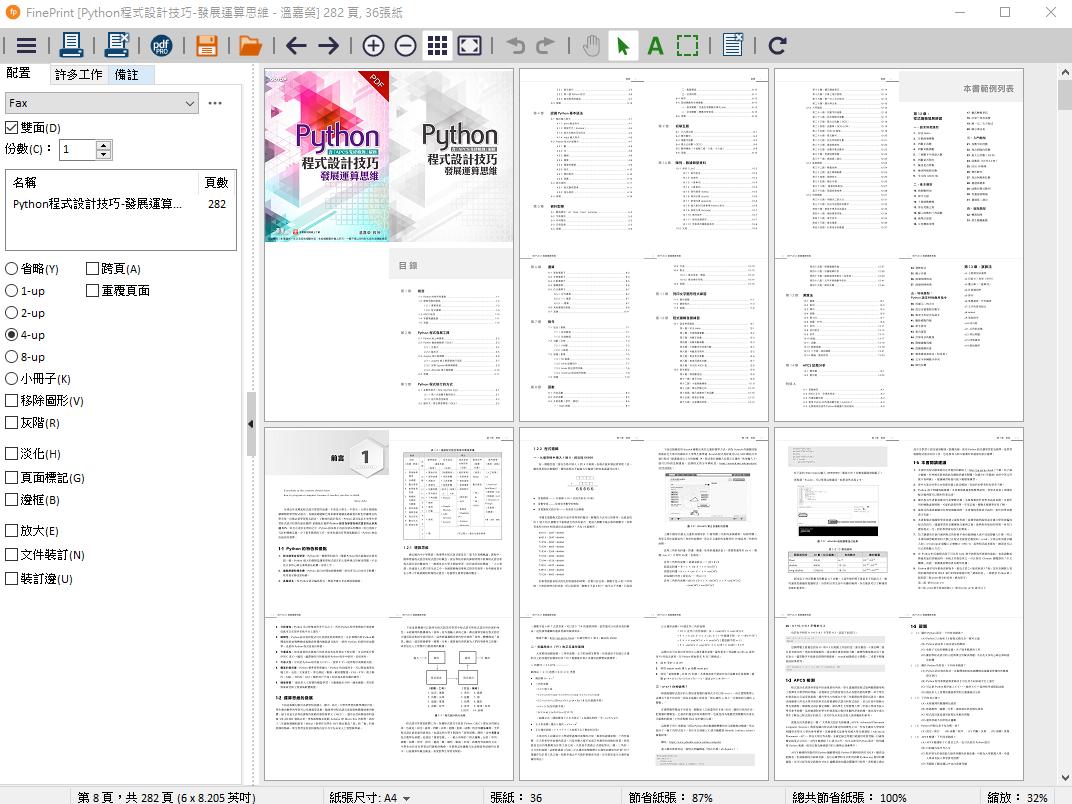Uncheck the 雙面(D) duplex checkbox
This screenshot has width=1072, height=804.
pos(12,127)
